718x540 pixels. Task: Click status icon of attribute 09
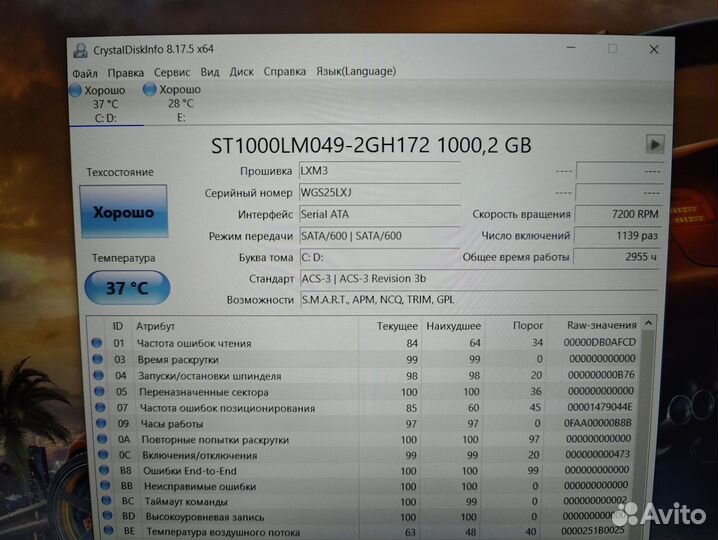click(x=101, y=424)
